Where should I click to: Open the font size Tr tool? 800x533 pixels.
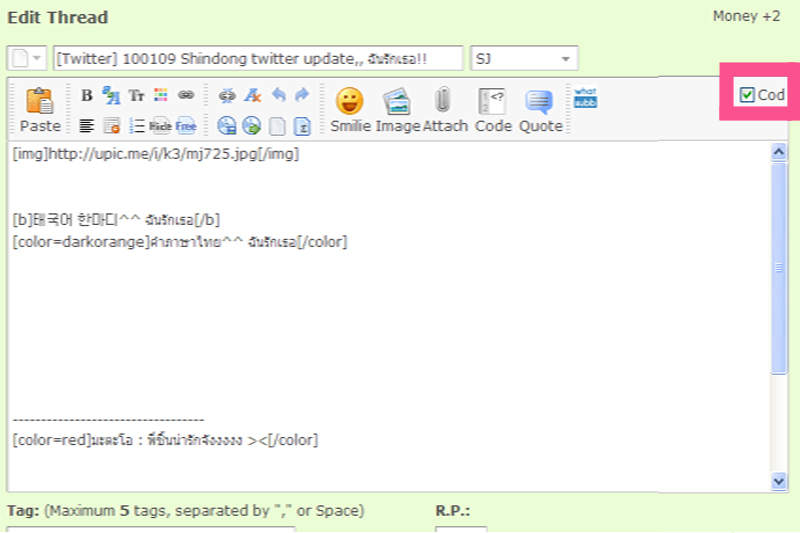pyautogui.click(x=136, y=95)
